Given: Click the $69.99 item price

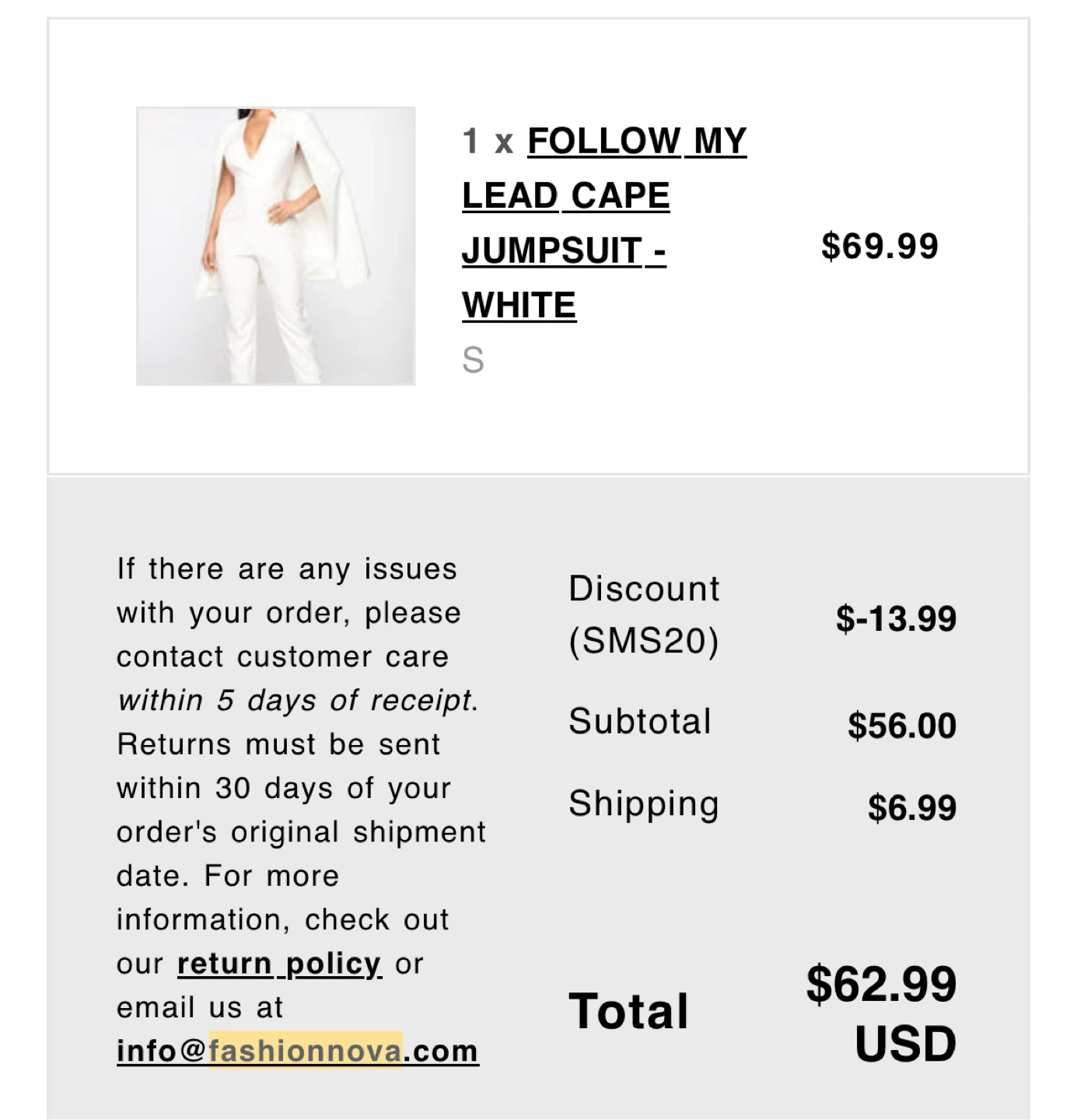Looking at the screenshot, I should (879, 246).
